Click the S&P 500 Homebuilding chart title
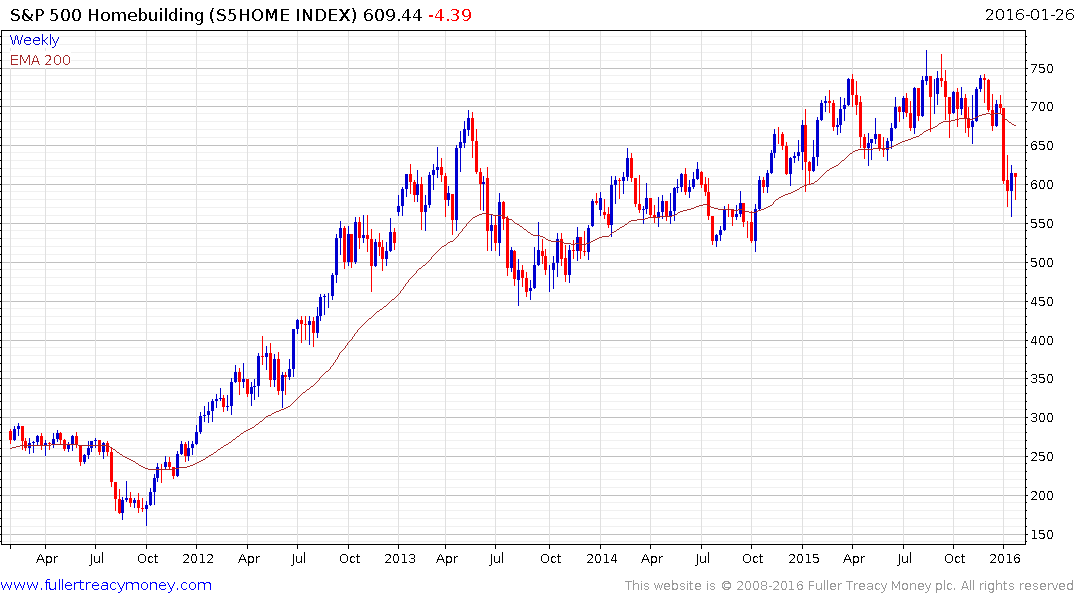 click(183, 15)
